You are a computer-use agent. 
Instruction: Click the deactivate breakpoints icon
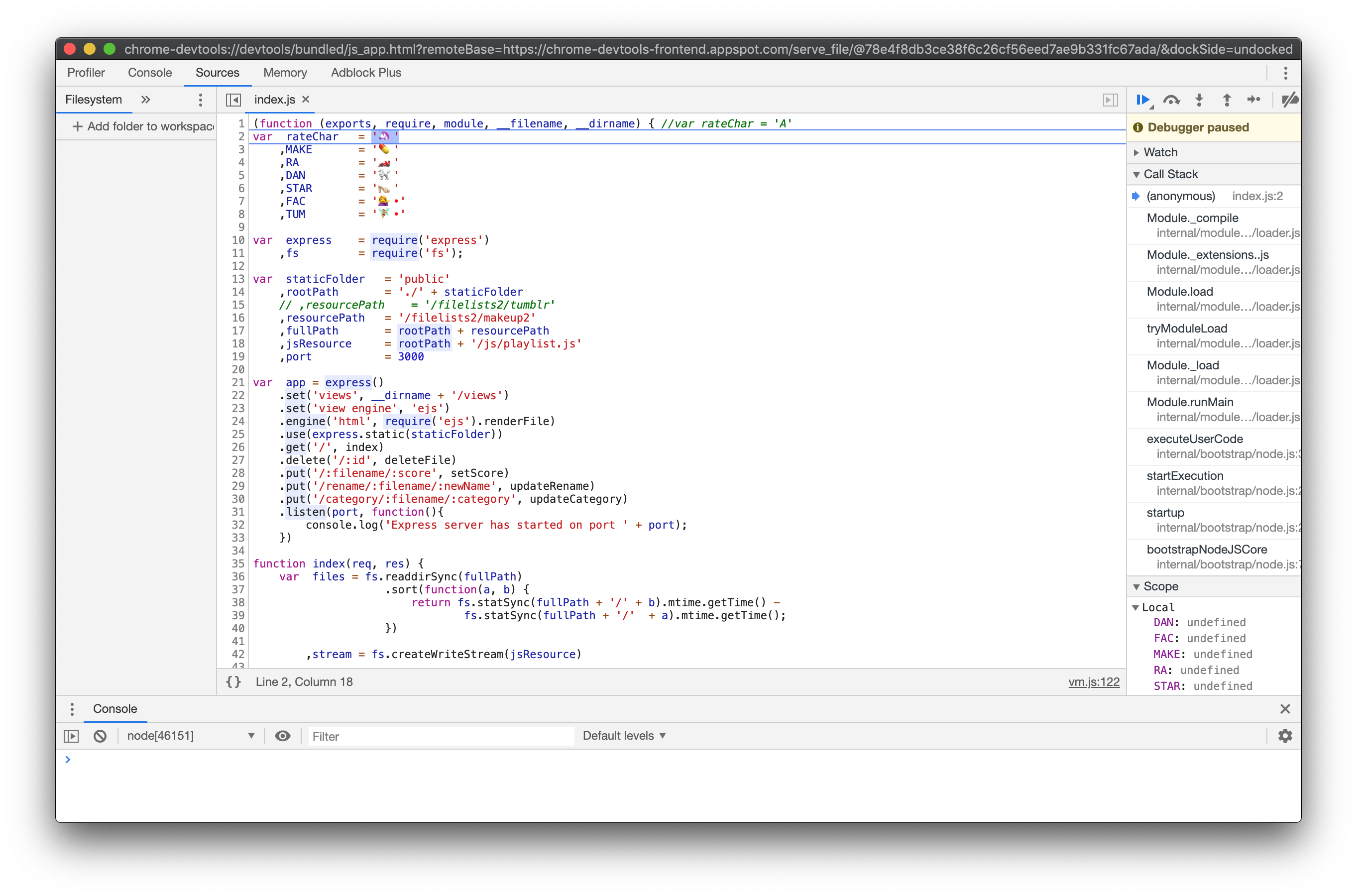pyautogui.click(x=1290, y=100)
